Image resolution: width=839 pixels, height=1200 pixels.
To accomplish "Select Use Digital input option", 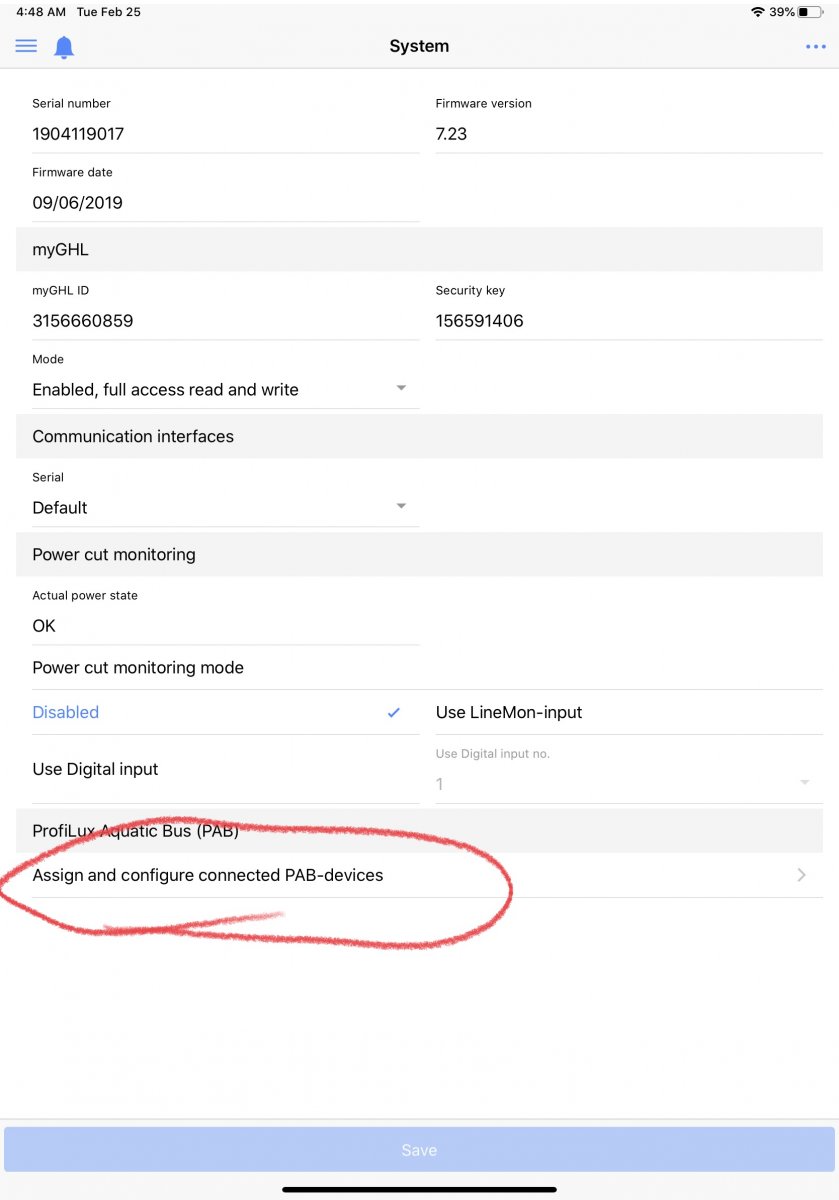I will pos(226,769).
